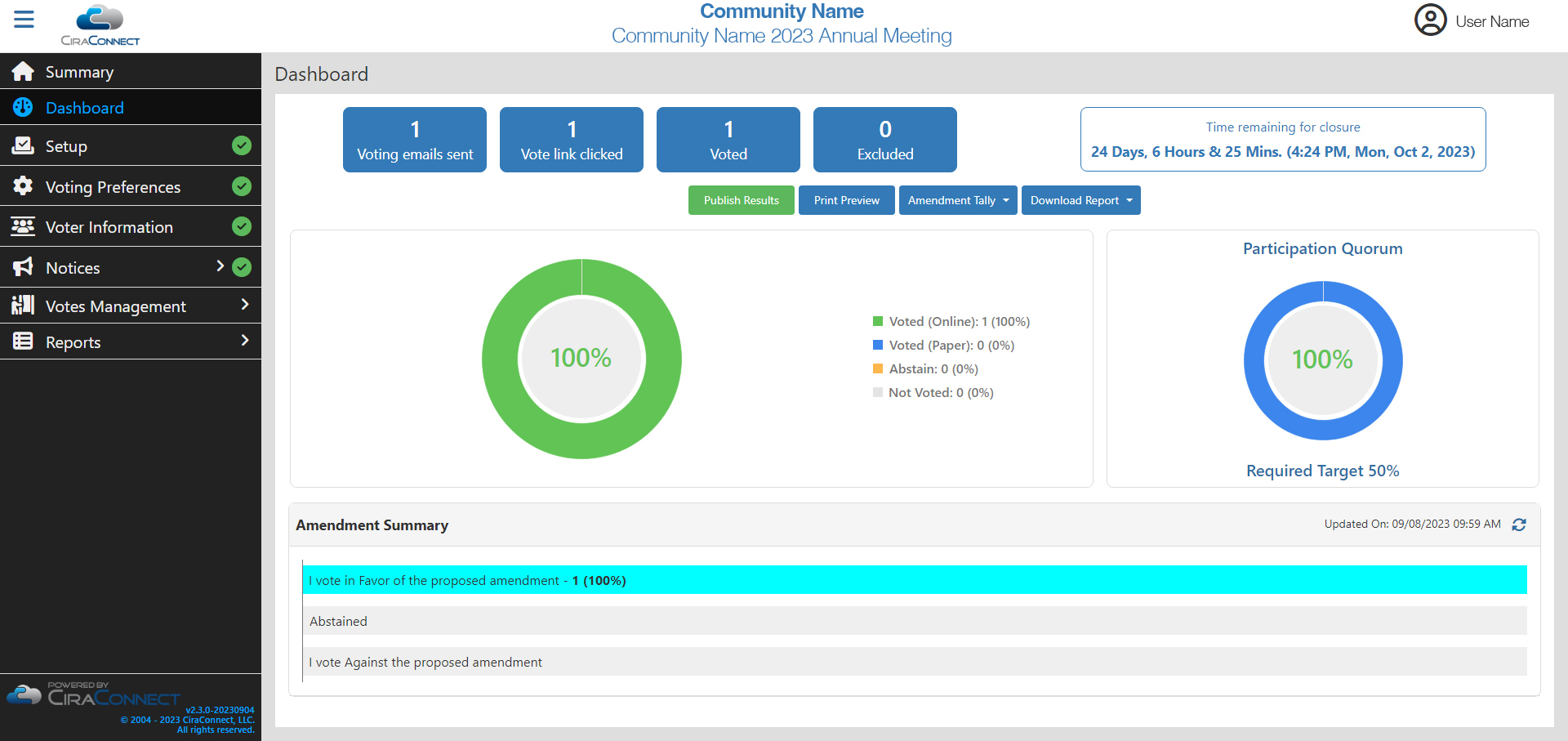This screenshot has width=1568, height=741.
Task: Open the Reports menu item
Action: click(73, 342)
